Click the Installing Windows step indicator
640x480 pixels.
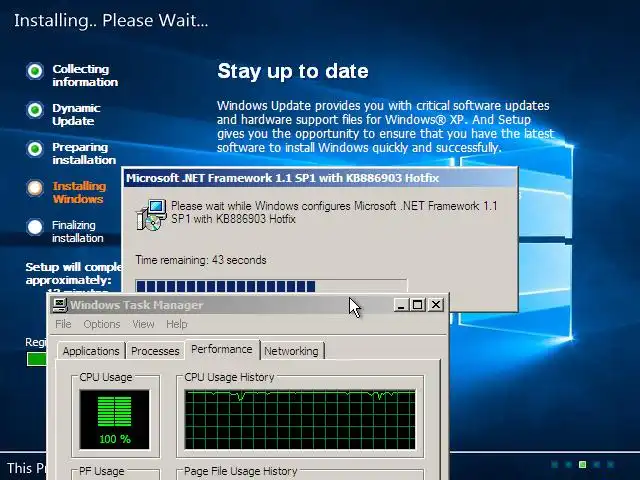[35, 188]
